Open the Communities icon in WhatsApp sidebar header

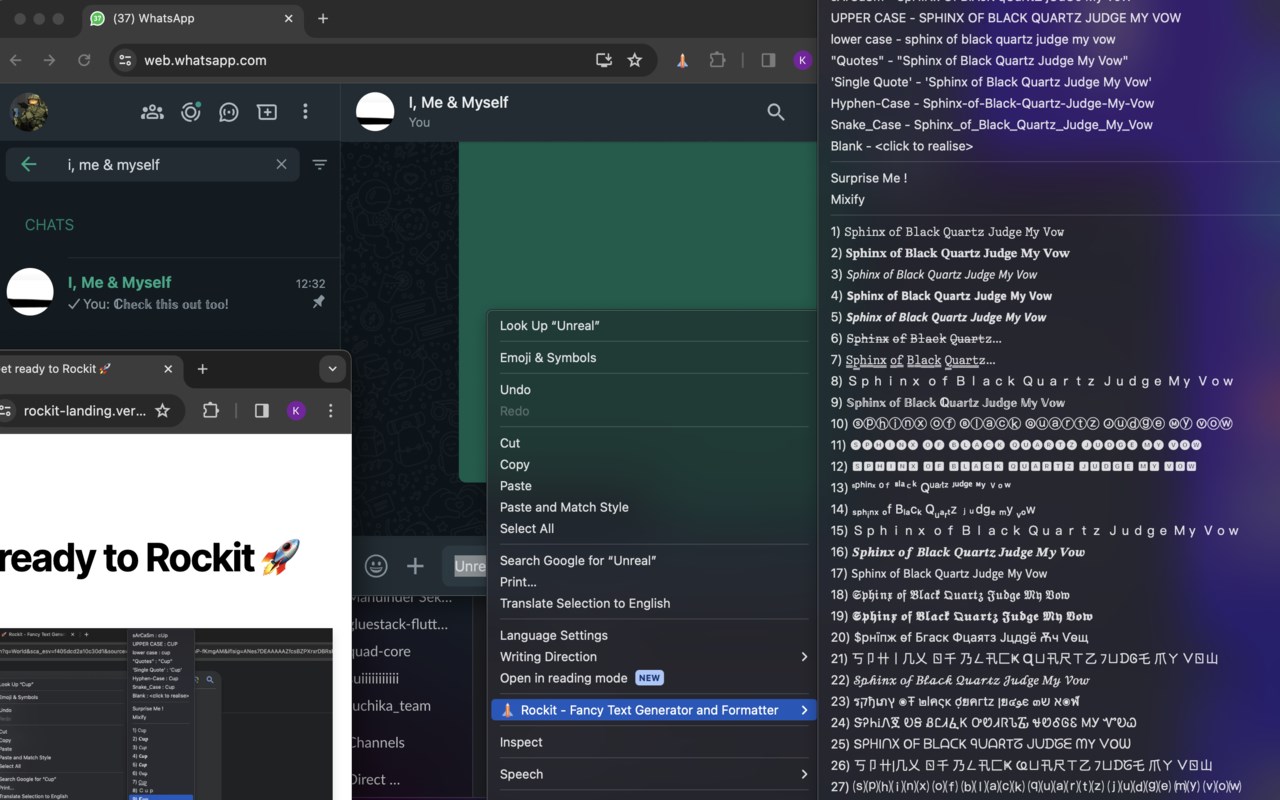coord(152,112)
